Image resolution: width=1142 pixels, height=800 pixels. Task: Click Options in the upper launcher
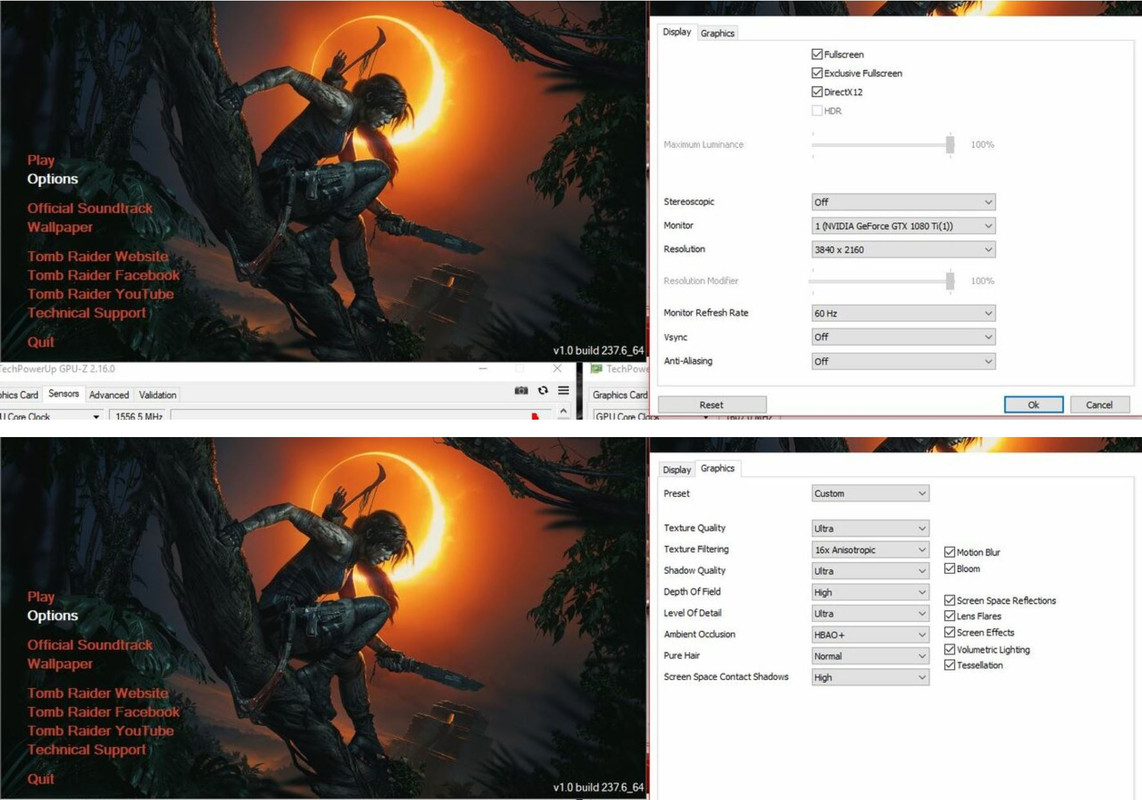tap(52, 179)
